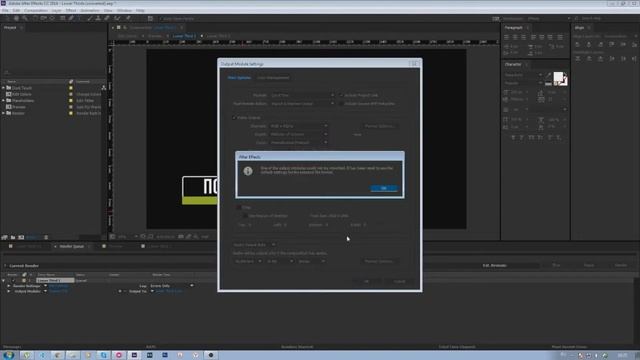
Task: Open the Post-Render Action dropdown
Action: [302, 104]
